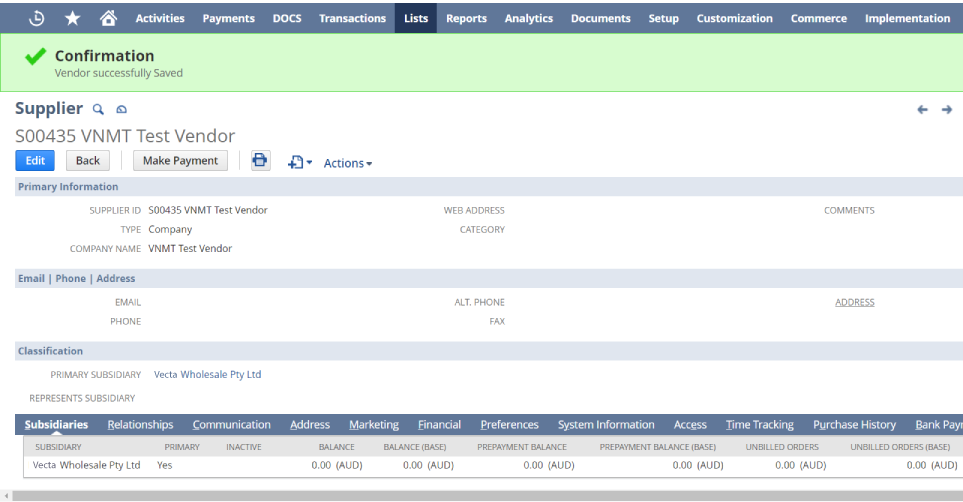Image resolution: width=963 pixels, height=502 pixels.
Task: Click the search magnifier beside Supplier
Action: tap(98, 109)
